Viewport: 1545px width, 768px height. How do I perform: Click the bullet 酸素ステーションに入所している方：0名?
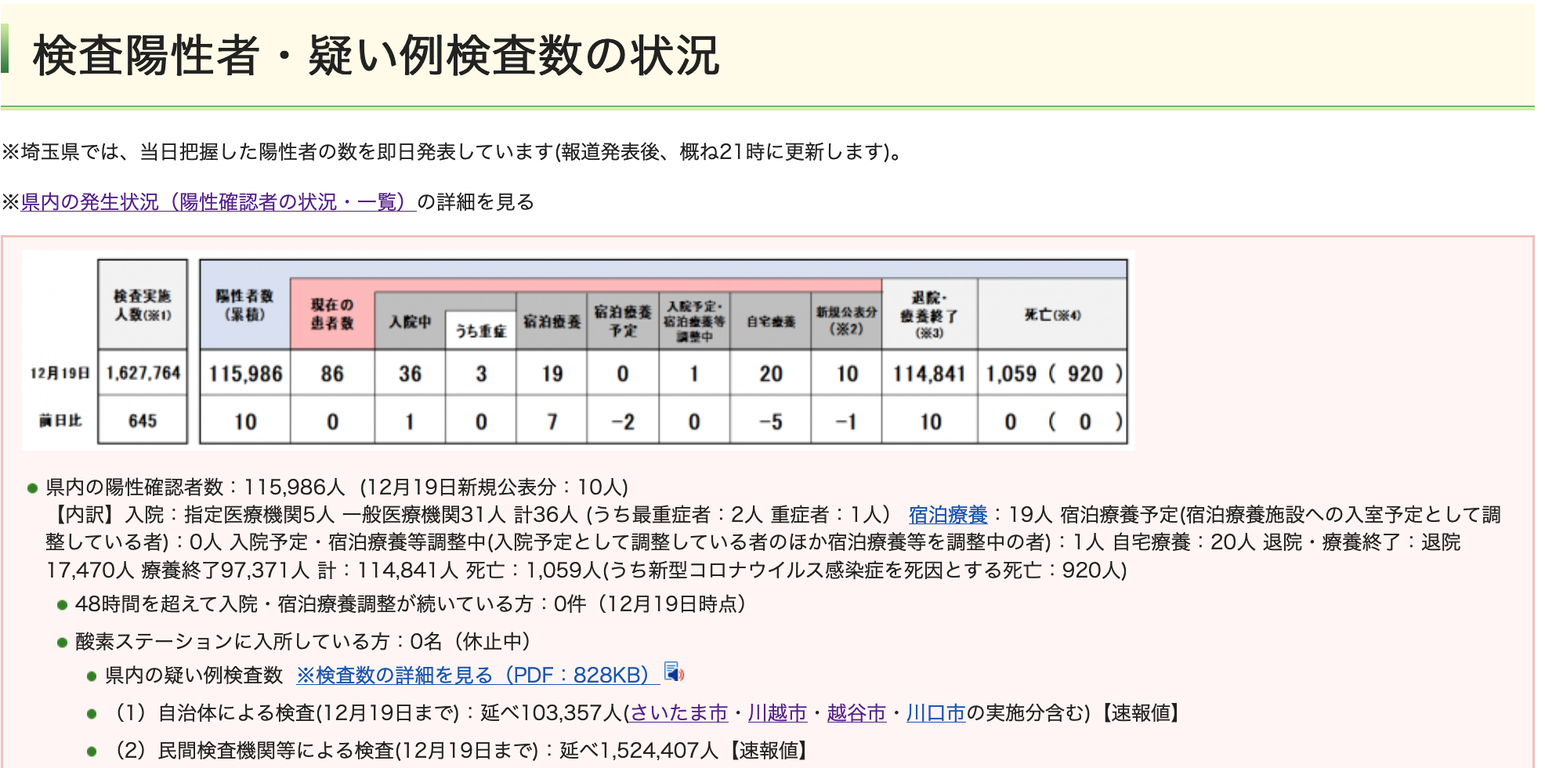[x=302, y=641]
